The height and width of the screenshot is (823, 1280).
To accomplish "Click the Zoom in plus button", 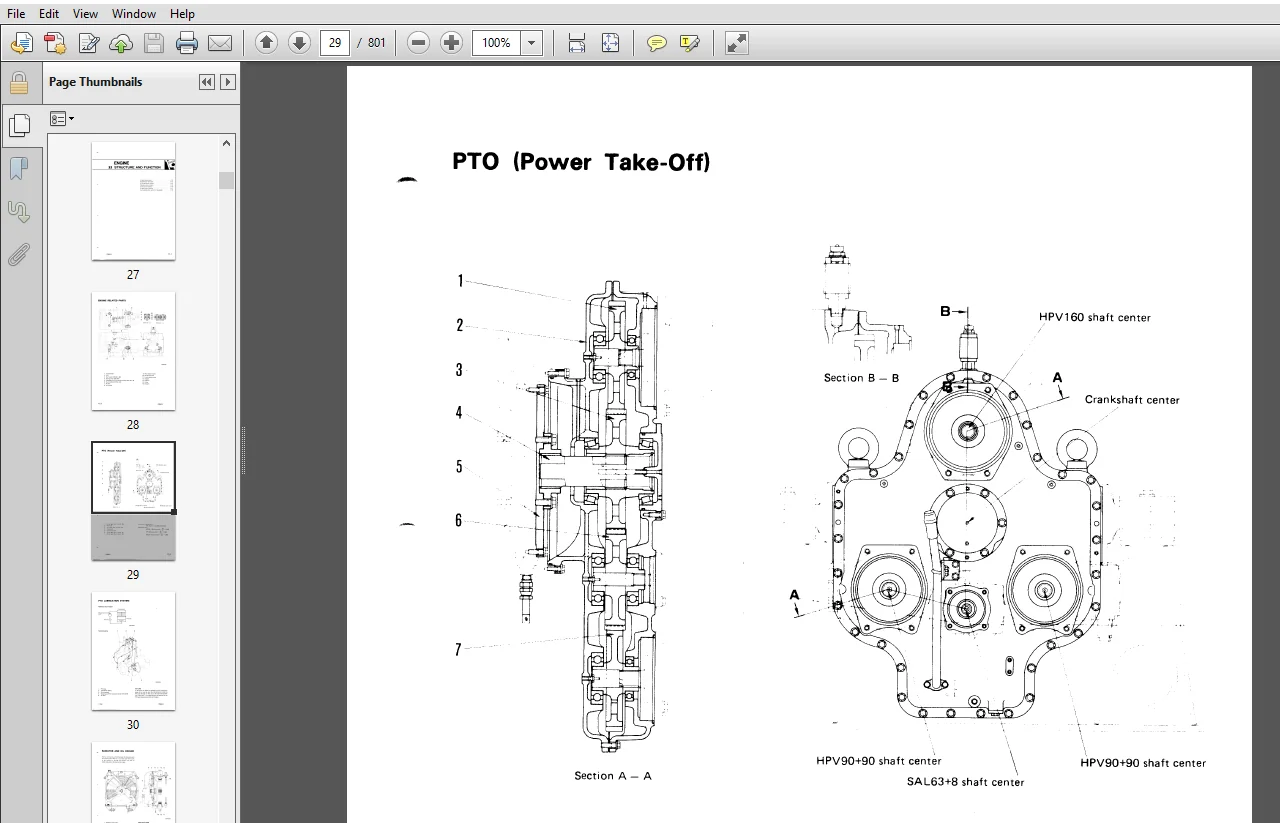I will (x=452, y=42).
